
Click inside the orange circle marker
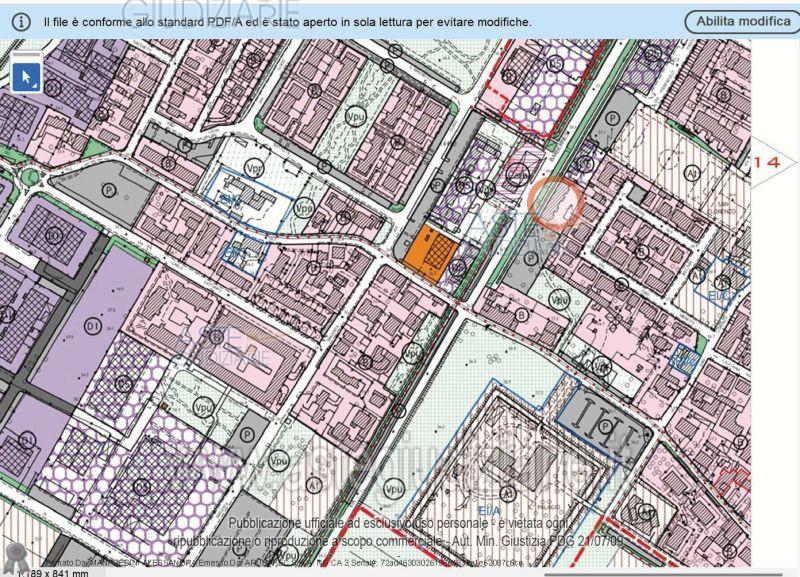[554, 199]
